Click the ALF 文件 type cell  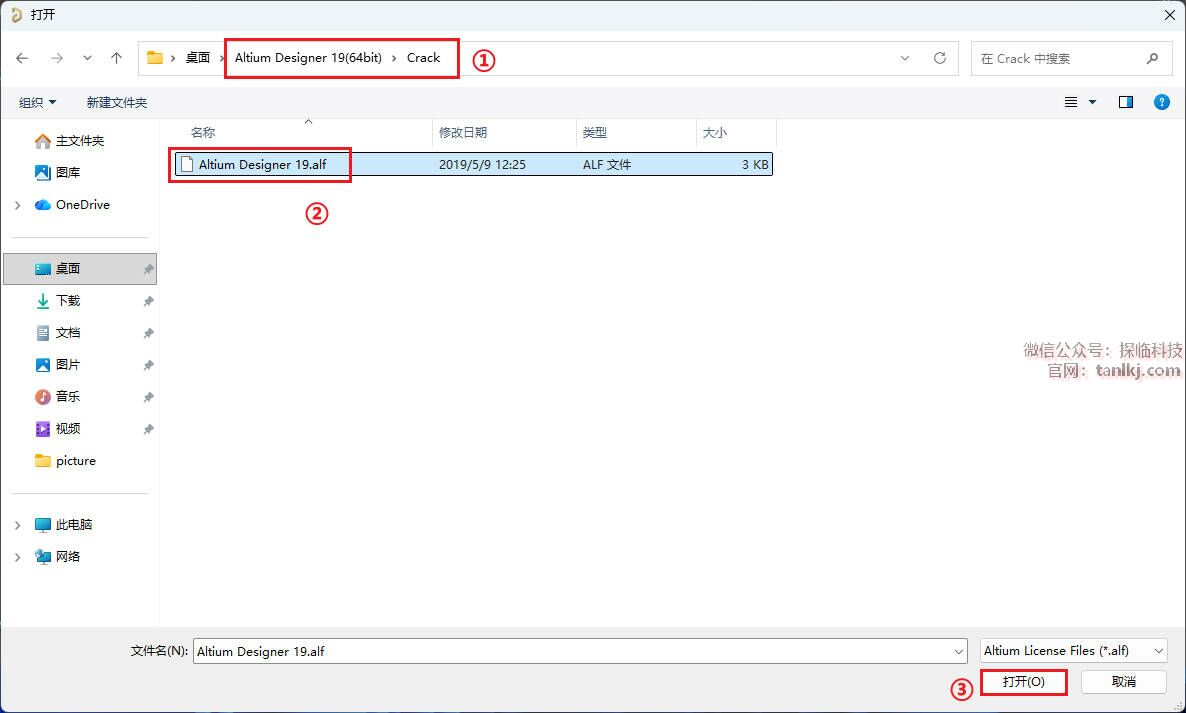tap(607, 164)
